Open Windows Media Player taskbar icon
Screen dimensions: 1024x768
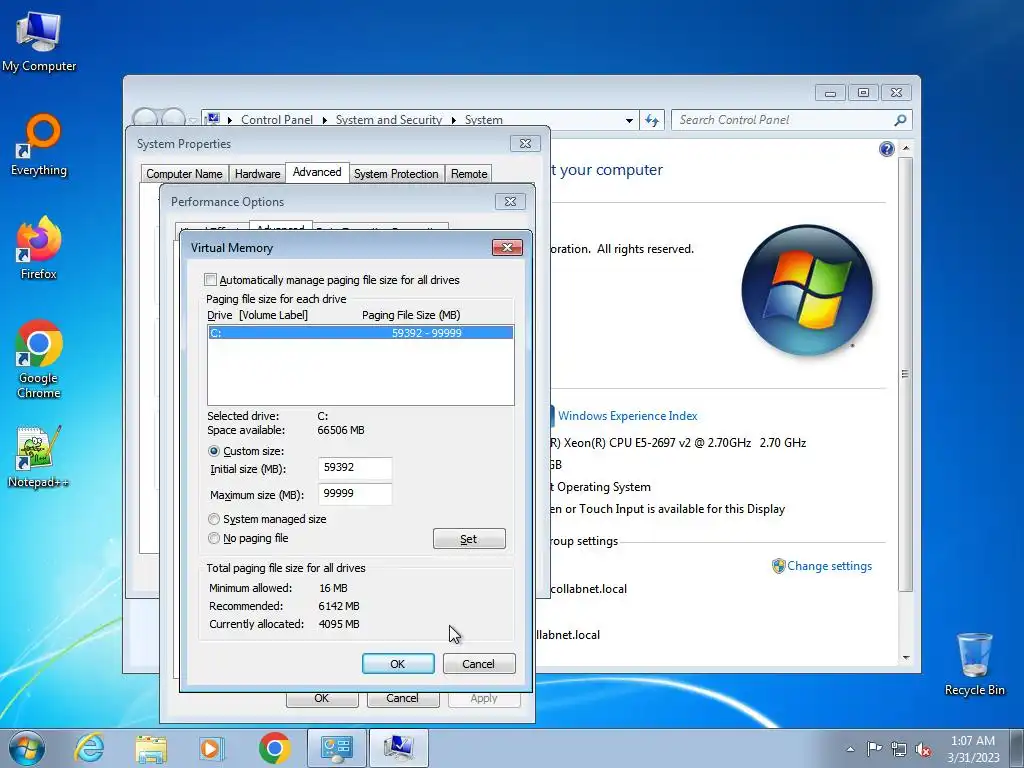pyautogui.click(x=212, y=748)
